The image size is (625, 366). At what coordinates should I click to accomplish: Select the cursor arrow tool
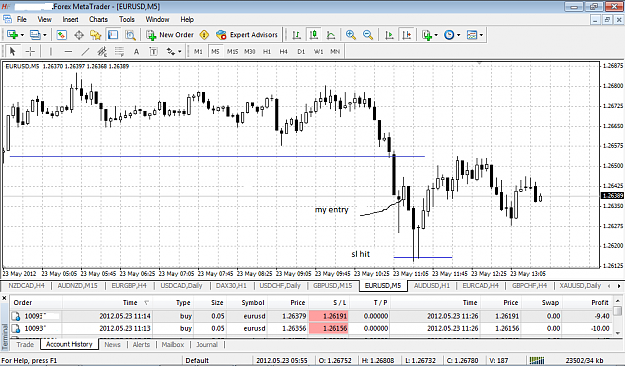12,51
